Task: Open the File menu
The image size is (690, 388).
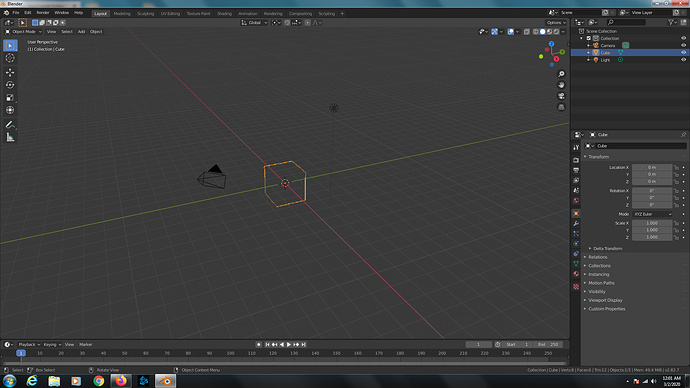Action: (x=16, y=13)
